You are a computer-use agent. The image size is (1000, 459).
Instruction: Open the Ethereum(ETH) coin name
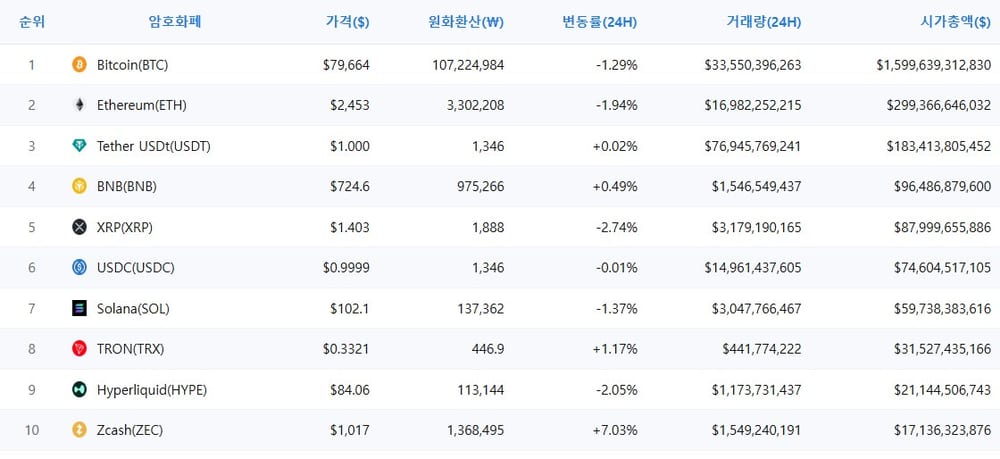pos(142,106)
